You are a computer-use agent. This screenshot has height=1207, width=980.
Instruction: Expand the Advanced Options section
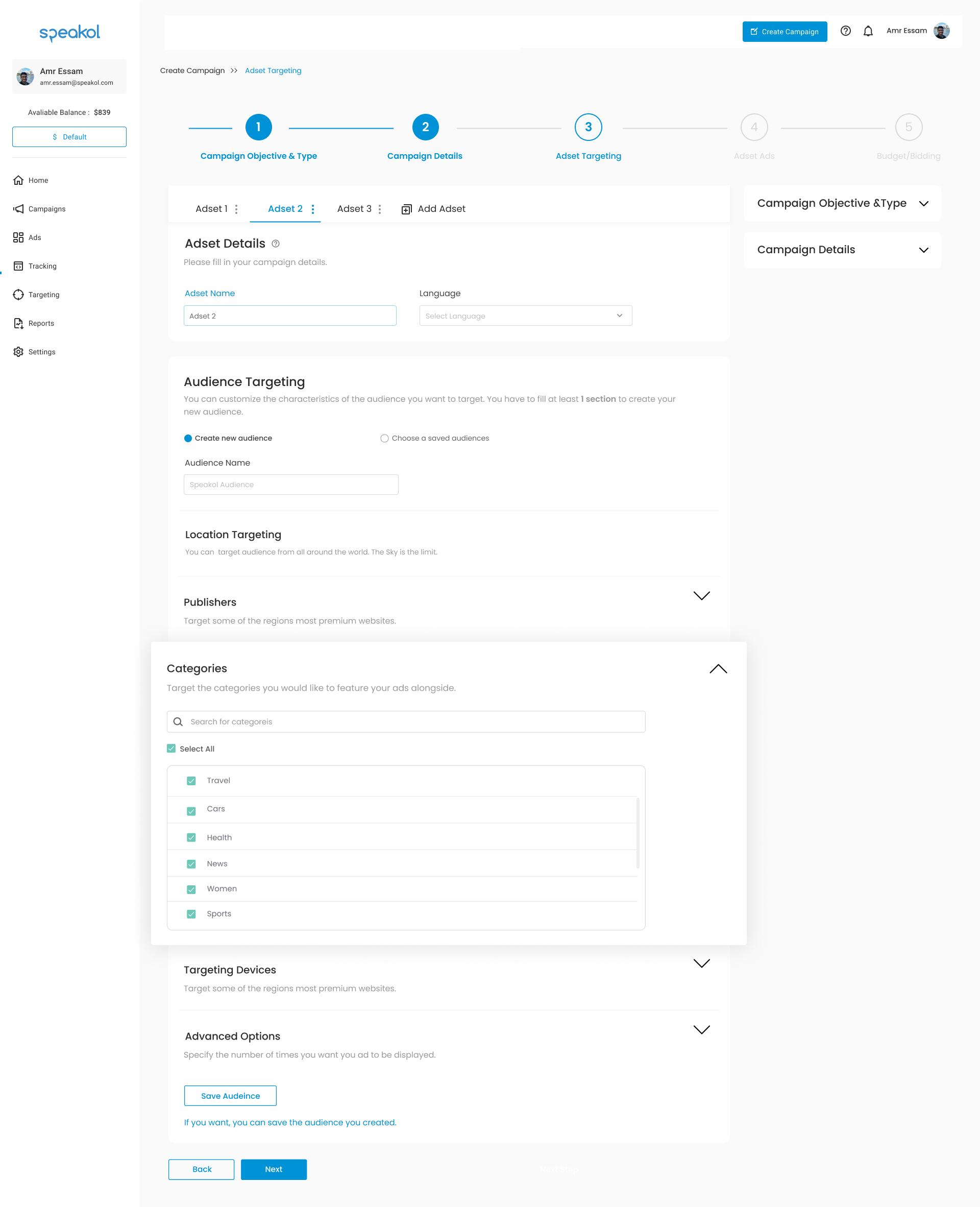click(x=702, y=1030)
